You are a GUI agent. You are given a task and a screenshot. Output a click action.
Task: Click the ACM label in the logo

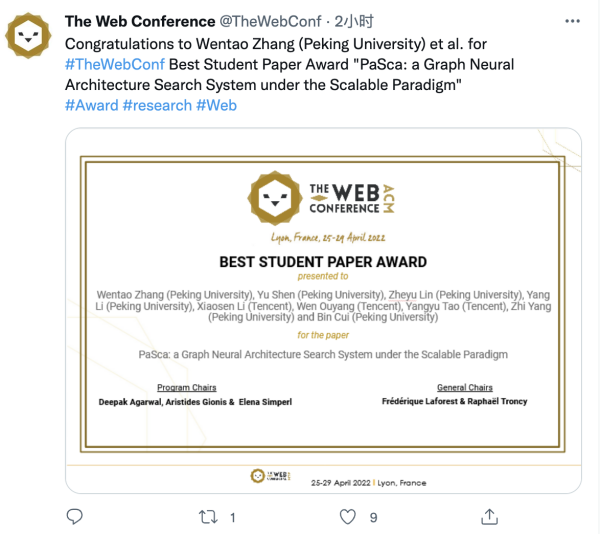pos(389,194)
